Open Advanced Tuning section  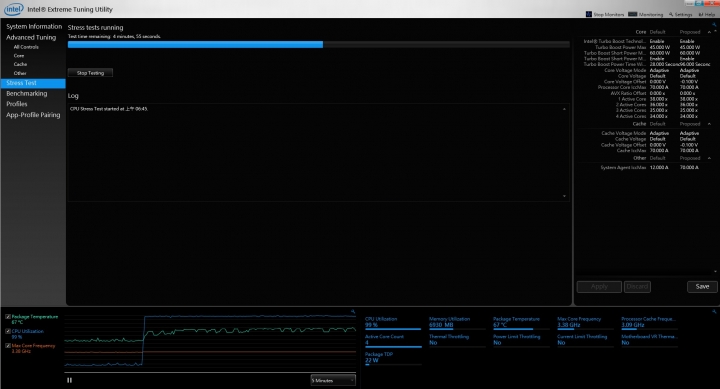[x=31, y=37]
